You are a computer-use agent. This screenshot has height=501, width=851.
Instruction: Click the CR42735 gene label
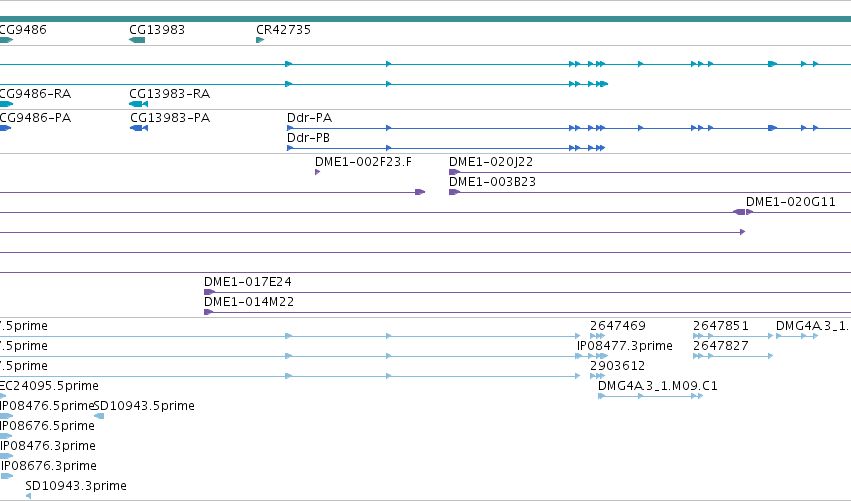(283, 29)
